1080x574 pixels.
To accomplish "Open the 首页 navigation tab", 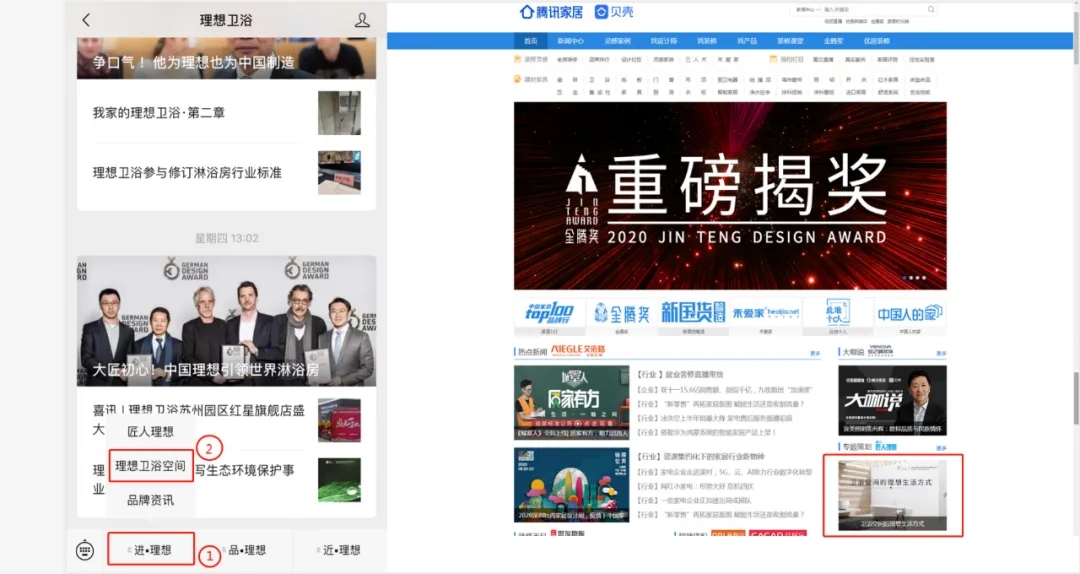I will coord(530,41).
